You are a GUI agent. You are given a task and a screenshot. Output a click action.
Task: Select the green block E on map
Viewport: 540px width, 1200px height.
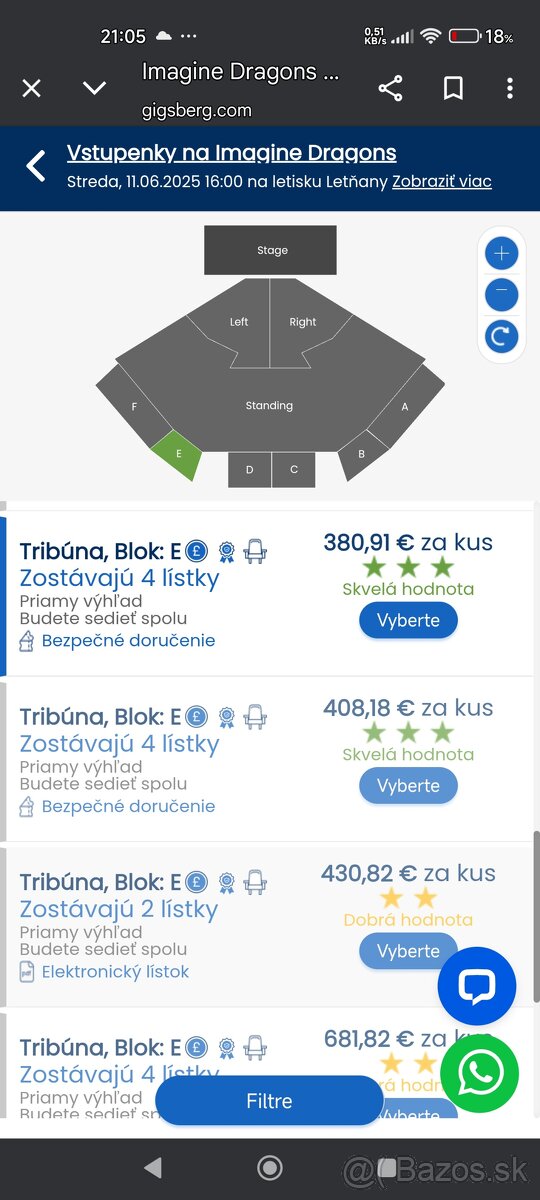[178, 455]
